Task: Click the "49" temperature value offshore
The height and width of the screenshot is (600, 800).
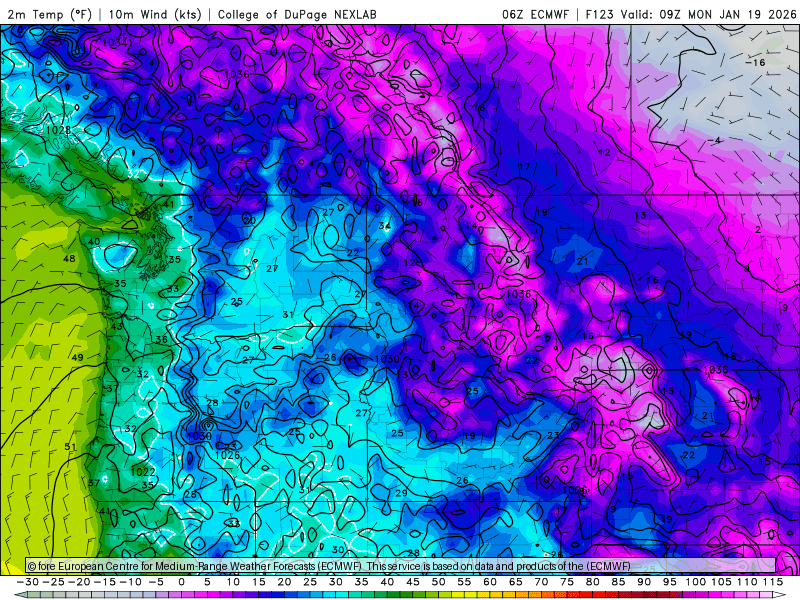Action: tap(77, 358)
